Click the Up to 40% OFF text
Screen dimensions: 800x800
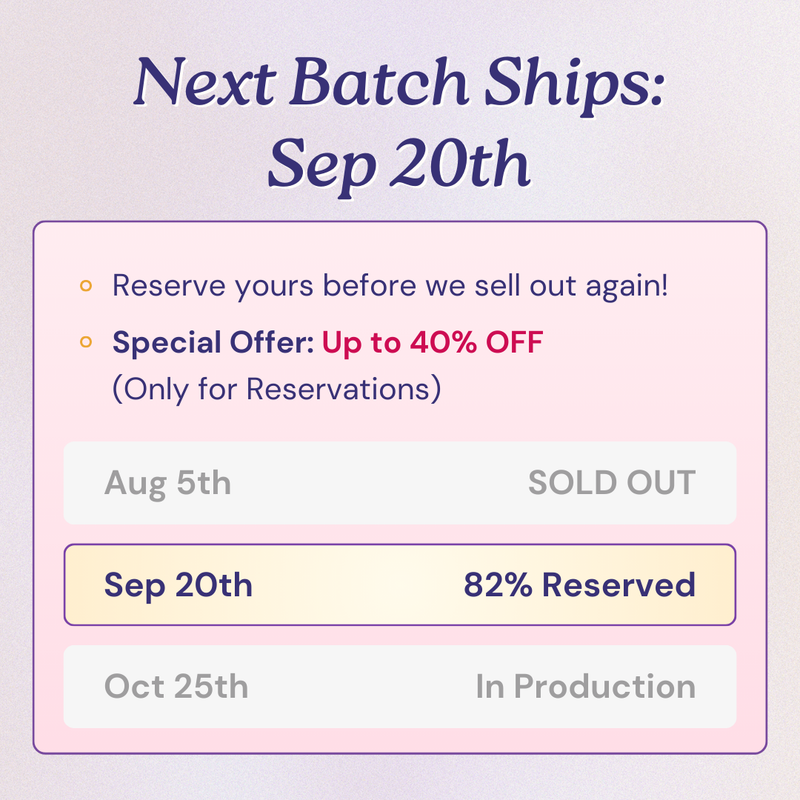[x=432, y=342]
